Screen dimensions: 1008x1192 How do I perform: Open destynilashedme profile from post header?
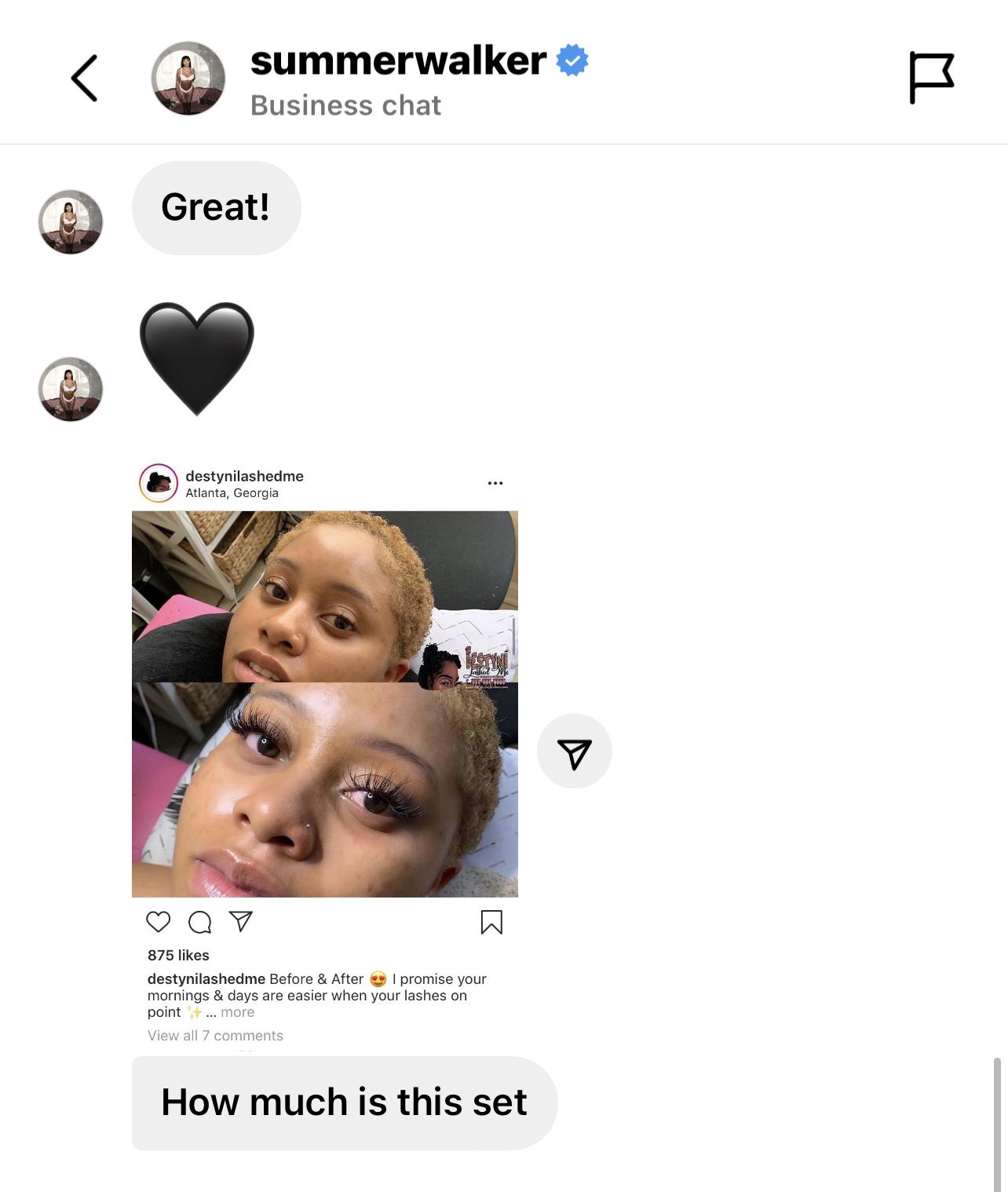[244, 476]
